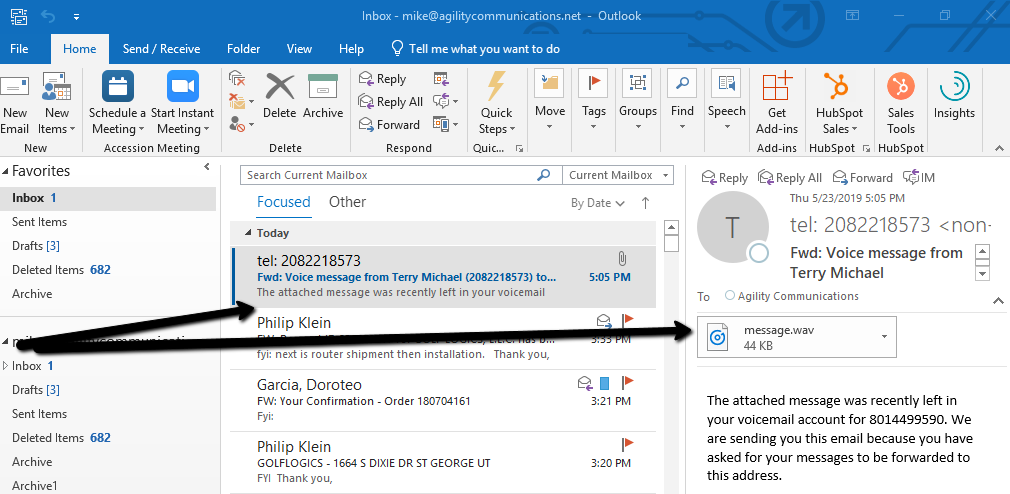Archive the selected message
Viewport: 1010px width, 494px height.
[323, 95]
